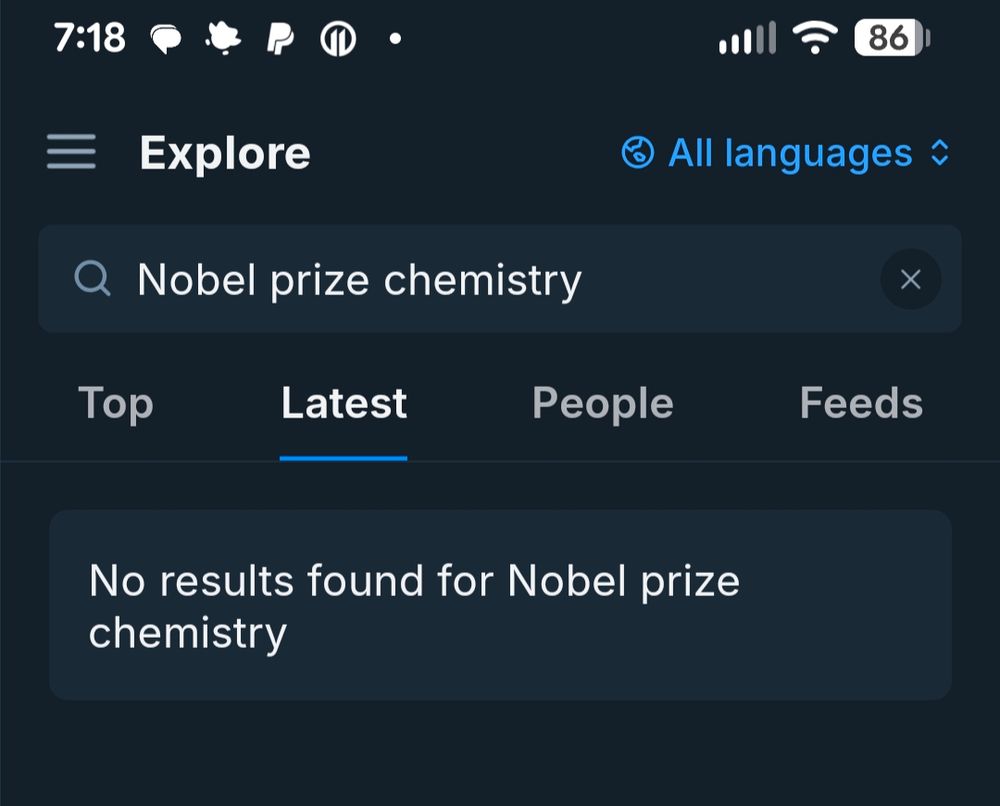1000x806 pixels.
Task: Open the navigation hamburger menu
Action: pyautogui.click(x=70, y=152)
